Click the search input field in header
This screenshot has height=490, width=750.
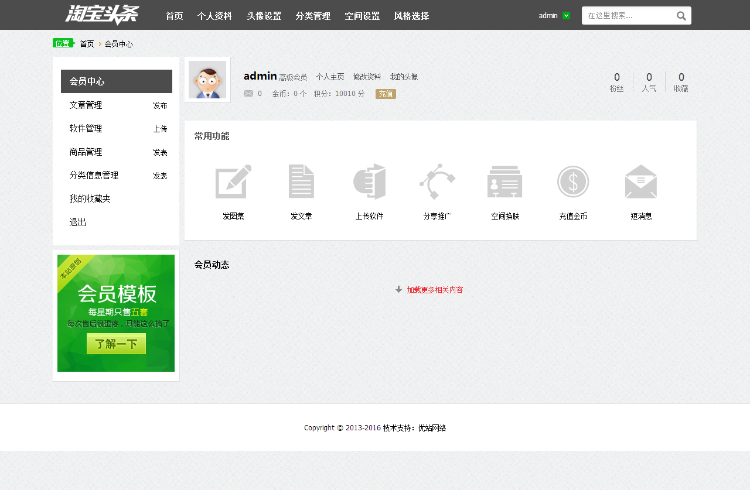pos(627,16)
